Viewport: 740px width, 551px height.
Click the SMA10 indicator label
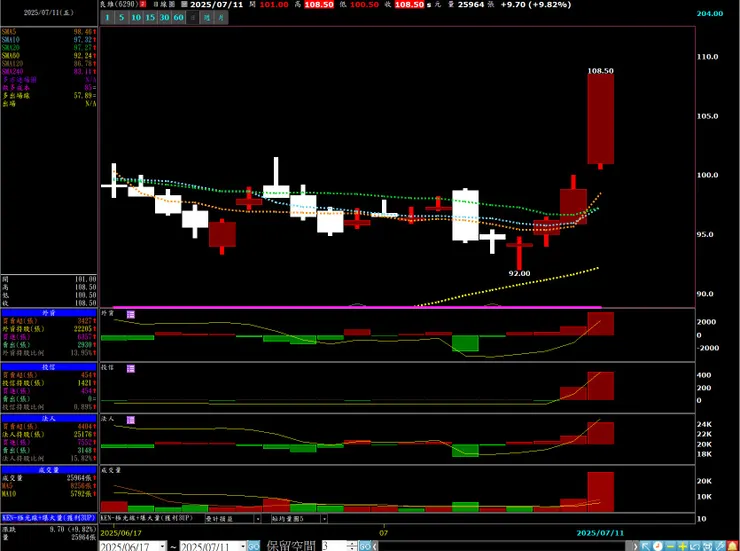tap(10, 40)
